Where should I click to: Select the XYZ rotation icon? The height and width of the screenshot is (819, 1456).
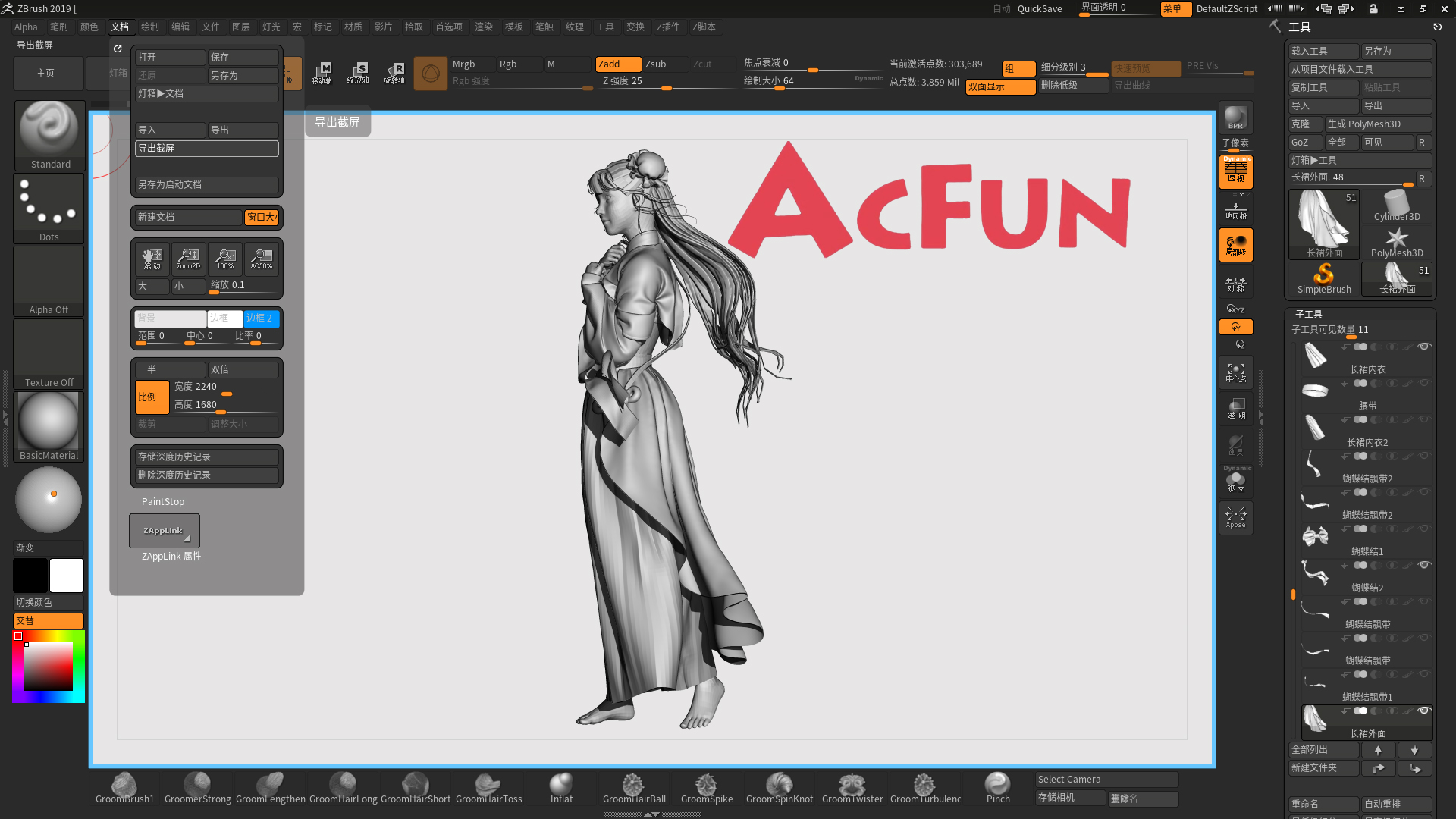click(1235, 309)
